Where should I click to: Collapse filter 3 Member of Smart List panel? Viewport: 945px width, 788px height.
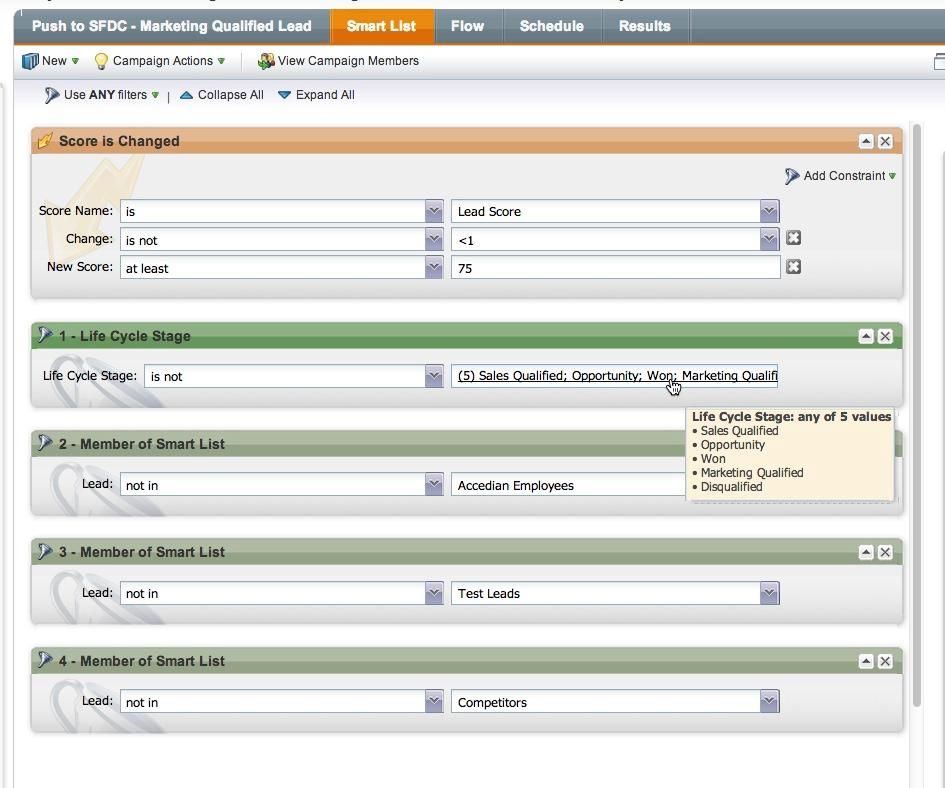(x=866, y=552)
